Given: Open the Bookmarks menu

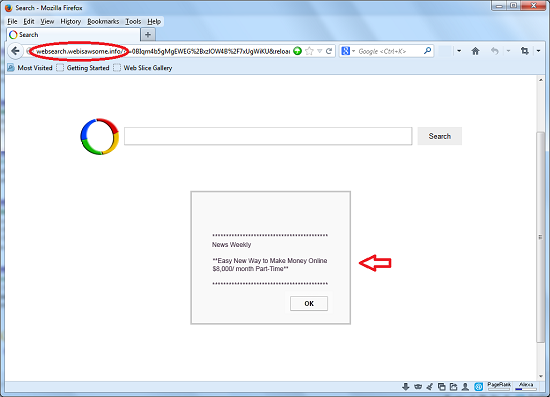Looking at the screenshot, I should 103,22.
